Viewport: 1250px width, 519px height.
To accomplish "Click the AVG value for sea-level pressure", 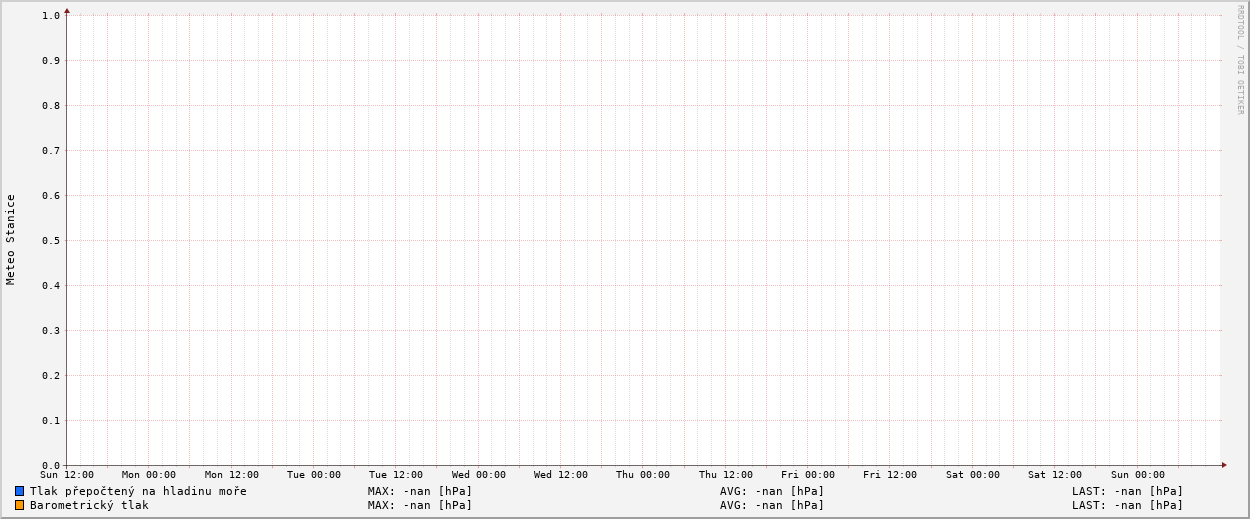I will 772,491.
